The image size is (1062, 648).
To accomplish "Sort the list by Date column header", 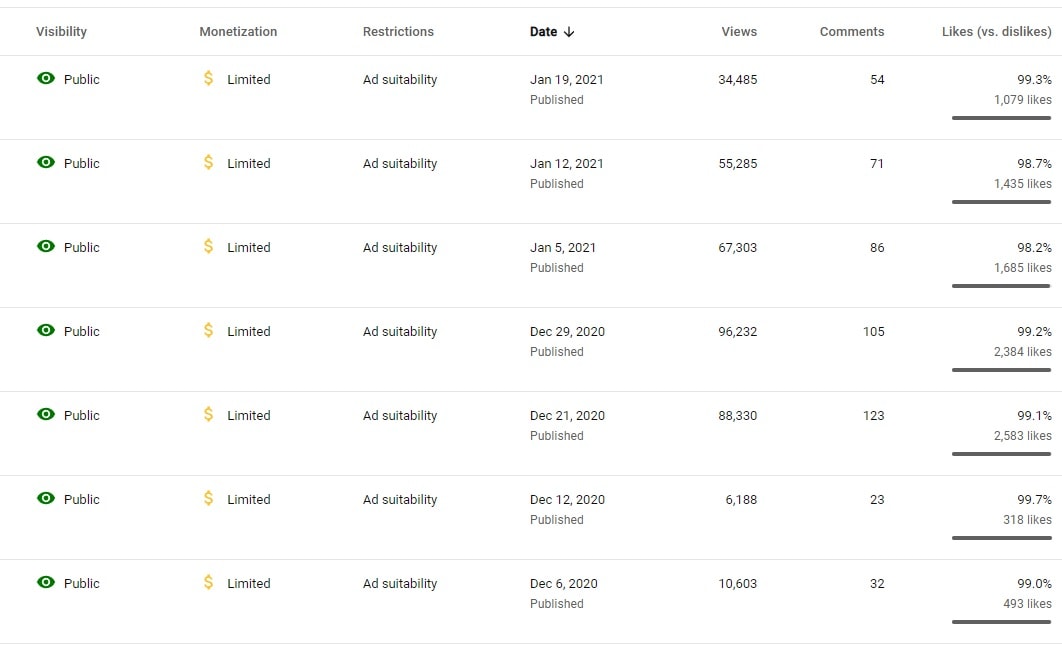I will coord(543,32).
